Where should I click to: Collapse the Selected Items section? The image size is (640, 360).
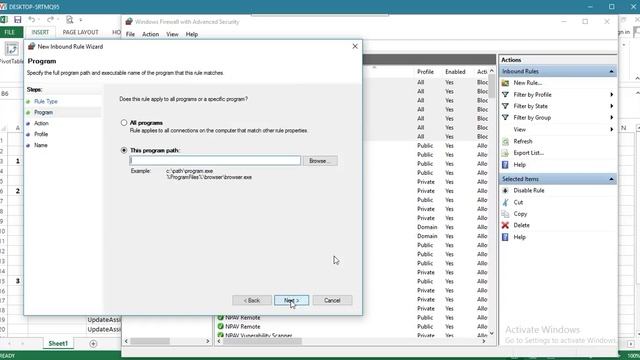pyautogui.click(x=611, y=179)
